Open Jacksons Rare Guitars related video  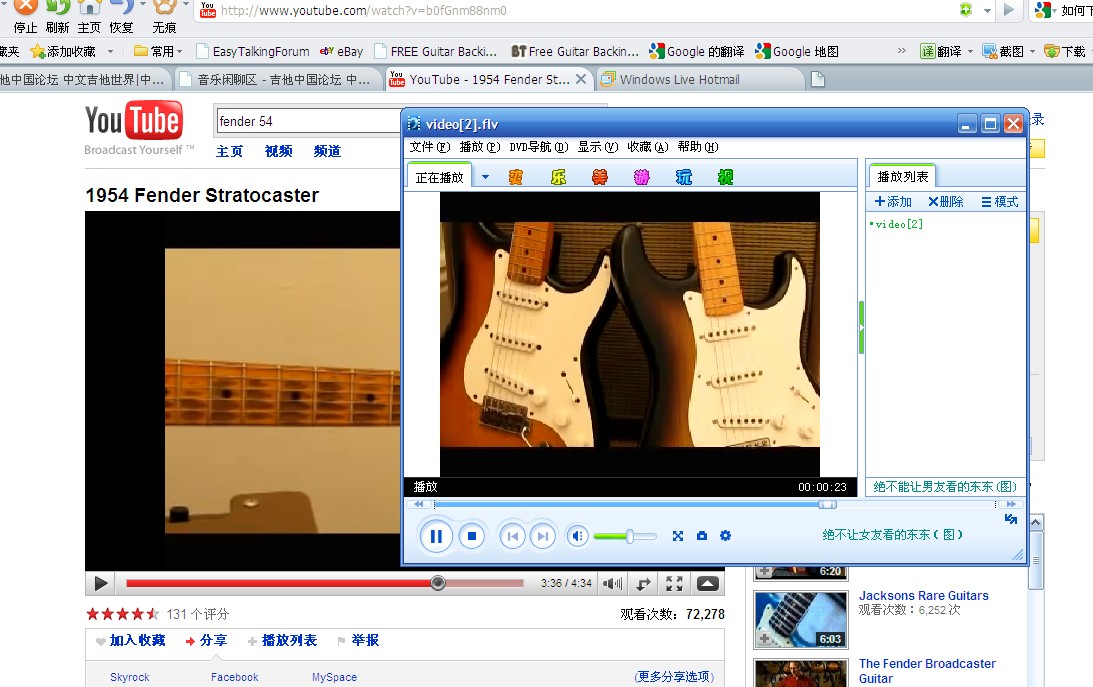point(924,596)
